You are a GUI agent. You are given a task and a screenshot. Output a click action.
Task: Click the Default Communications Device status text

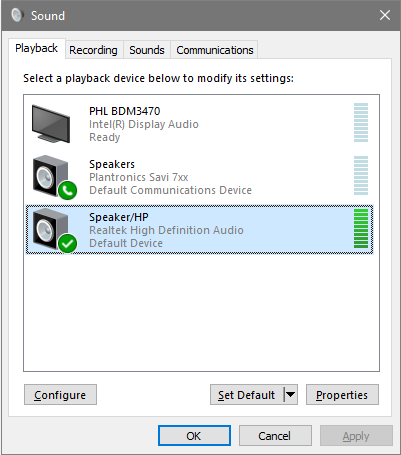pyautogui.click(x=170, y=190)
